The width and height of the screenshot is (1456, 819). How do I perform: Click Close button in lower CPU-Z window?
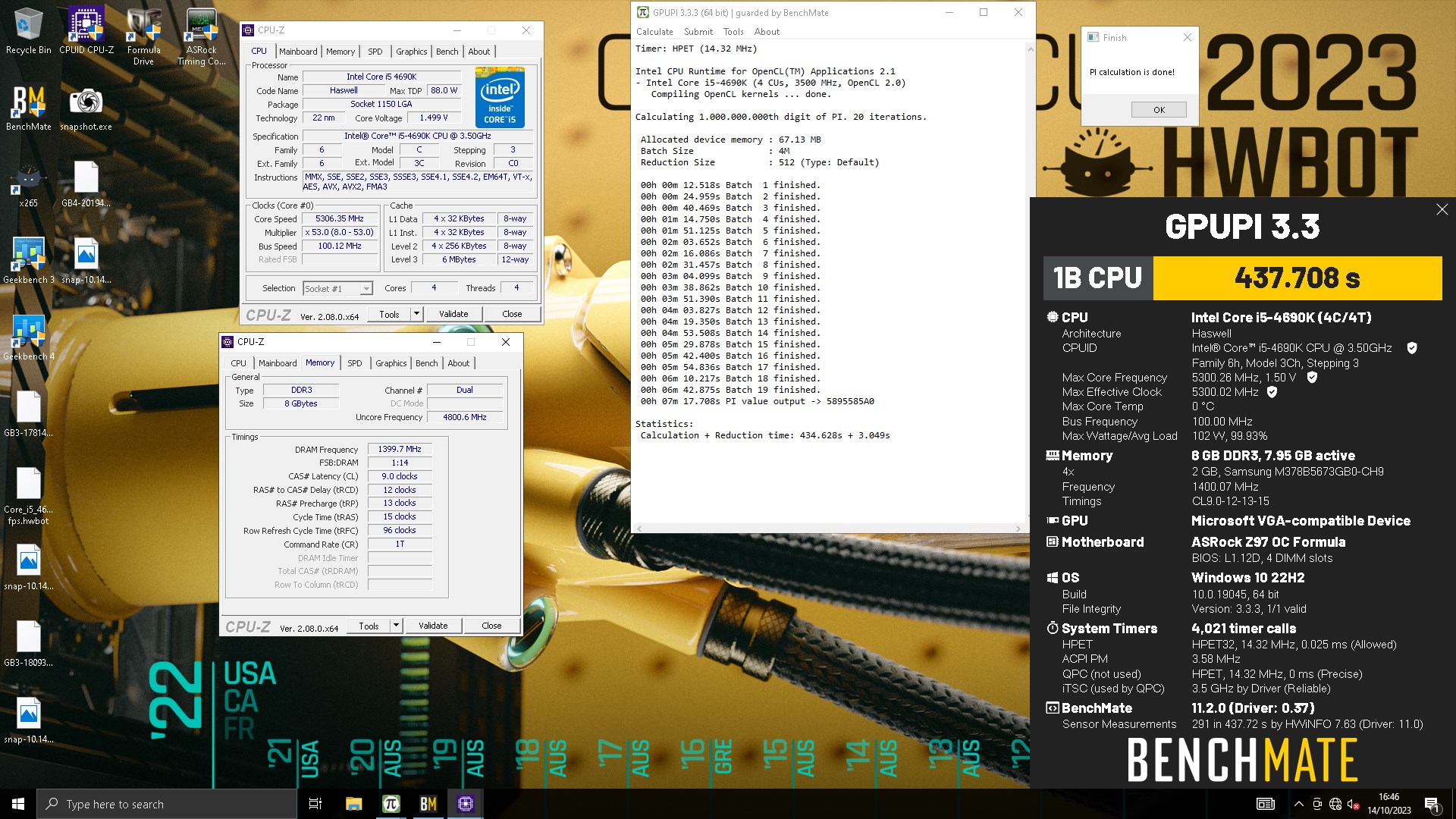point(491,626)
